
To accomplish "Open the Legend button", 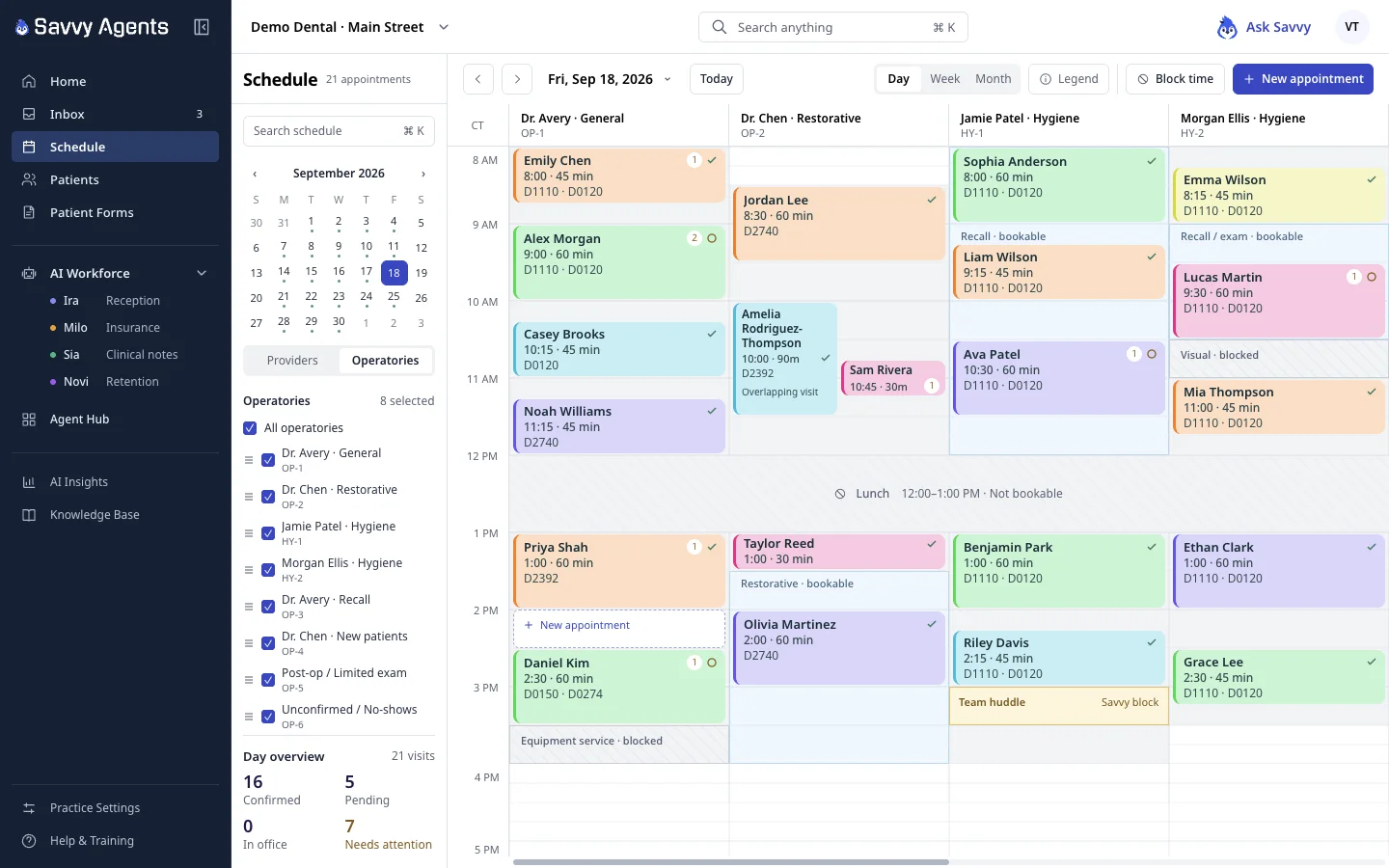I will coord(1069,79).
